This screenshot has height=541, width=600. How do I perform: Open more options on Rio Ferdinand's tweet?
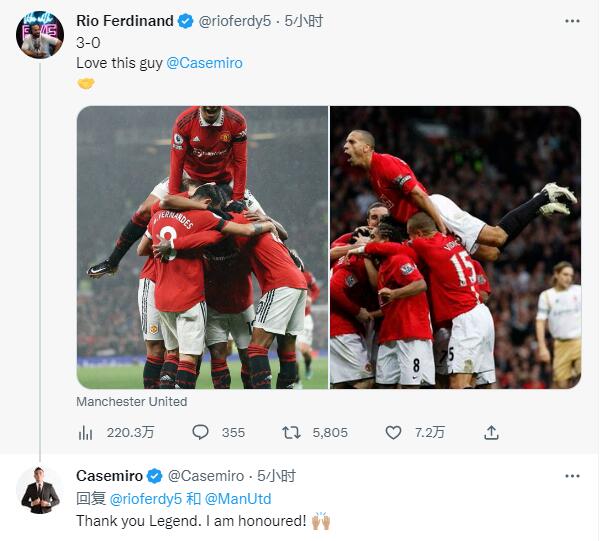pyautogui.click(x=572, y=21)
